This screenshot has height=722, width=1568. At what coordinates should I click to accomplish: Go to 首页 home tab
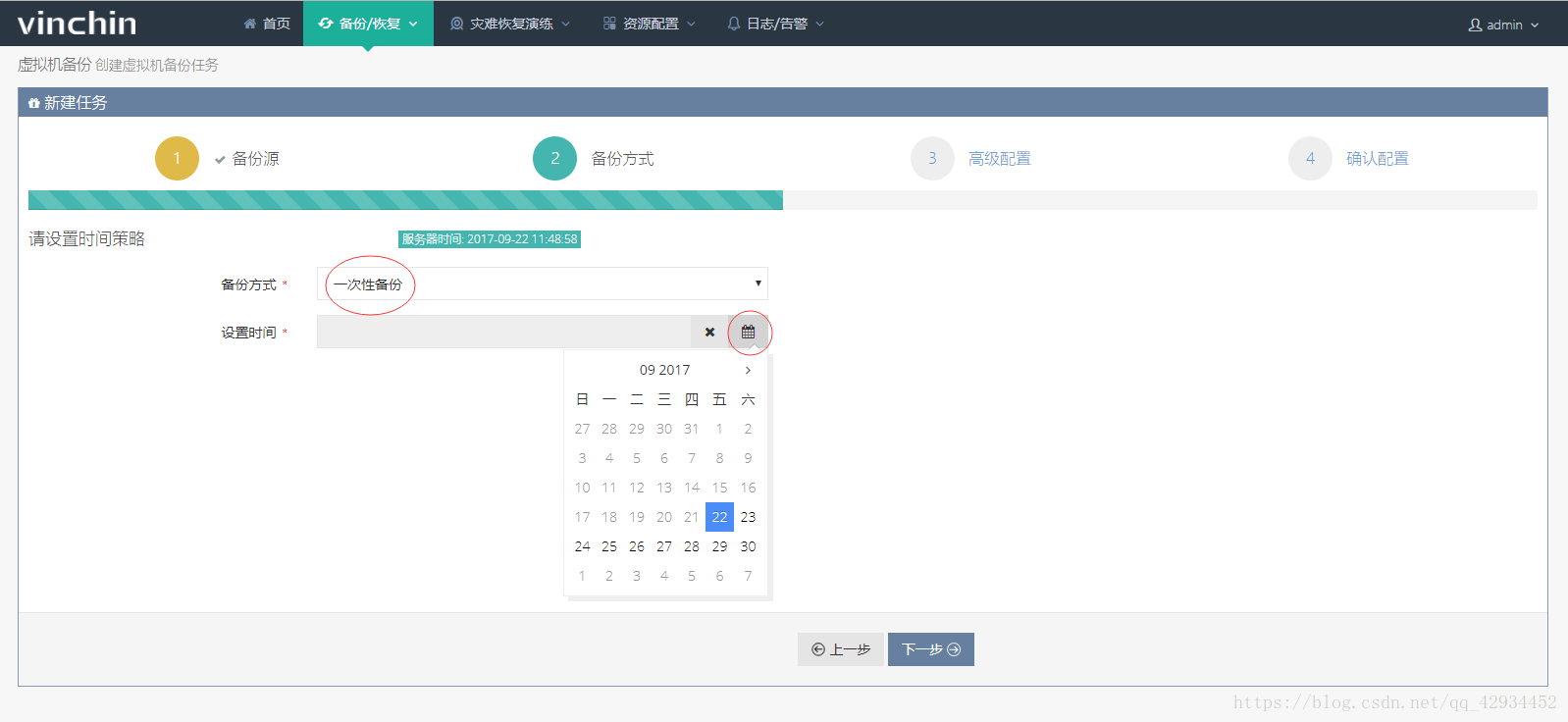click(x=267, y=24)
